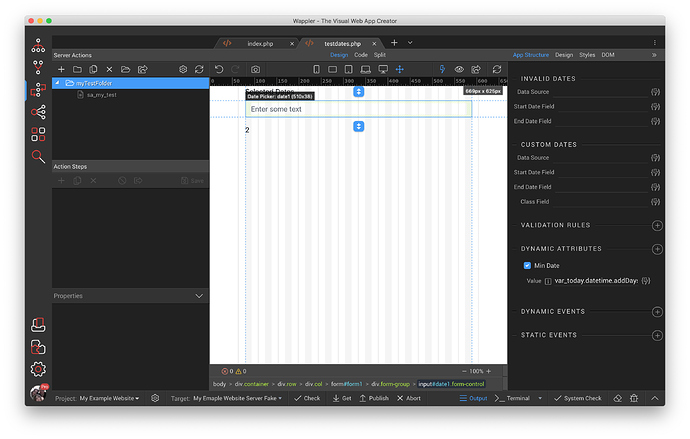Expand more panels with double chevron
Viewport: 690px width, 439px height.
[654, 55]
